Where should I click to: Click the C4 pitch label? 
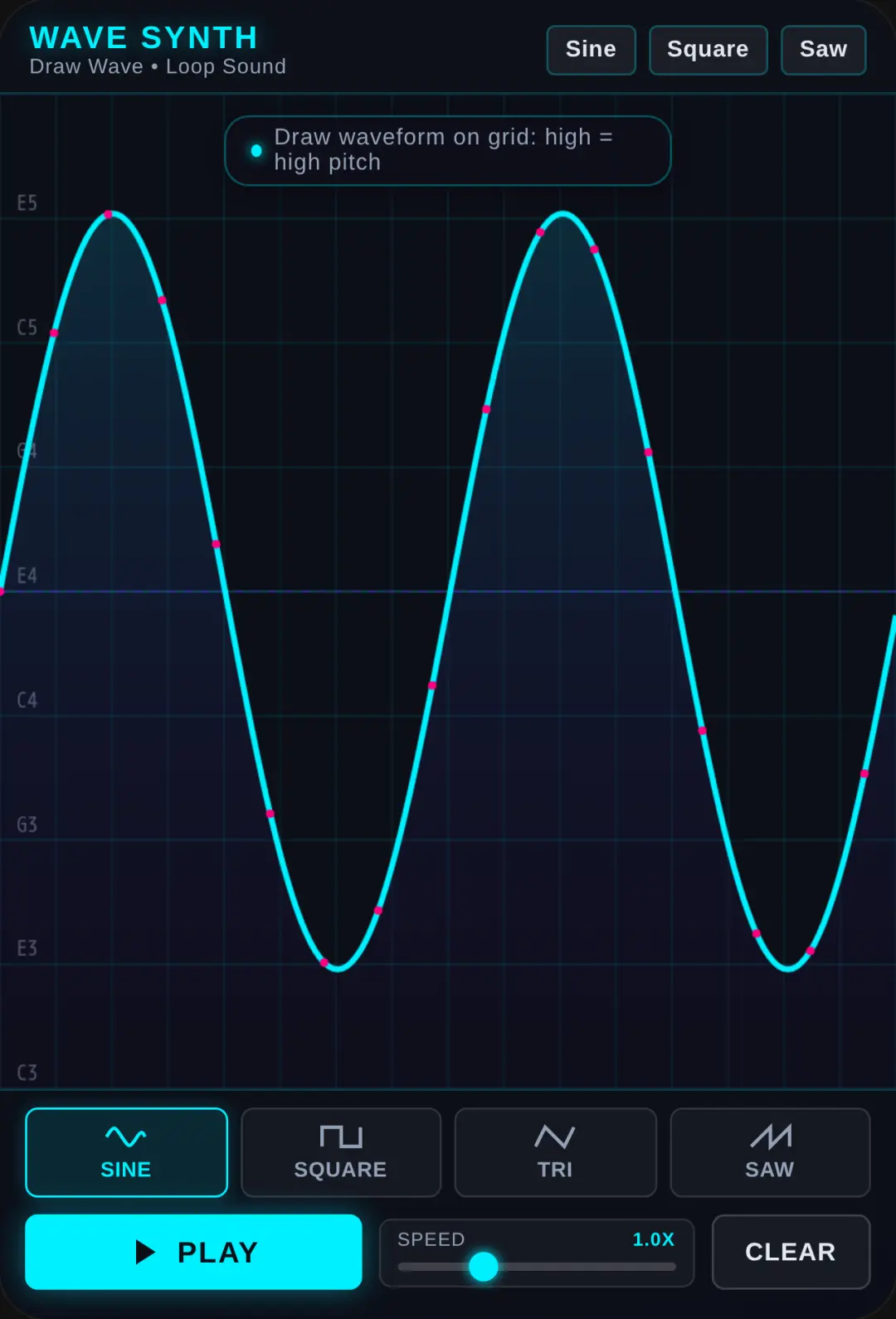27,700
